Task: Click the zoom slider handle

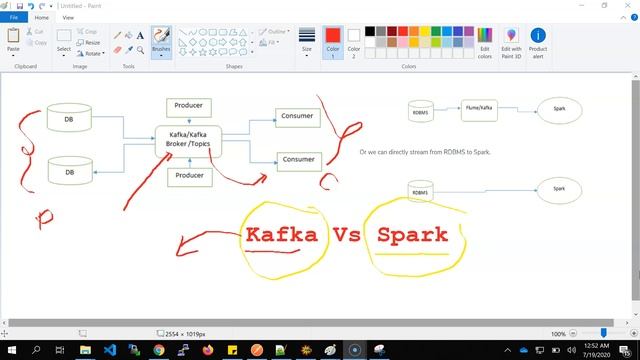Action: click(x=603, y=333)
